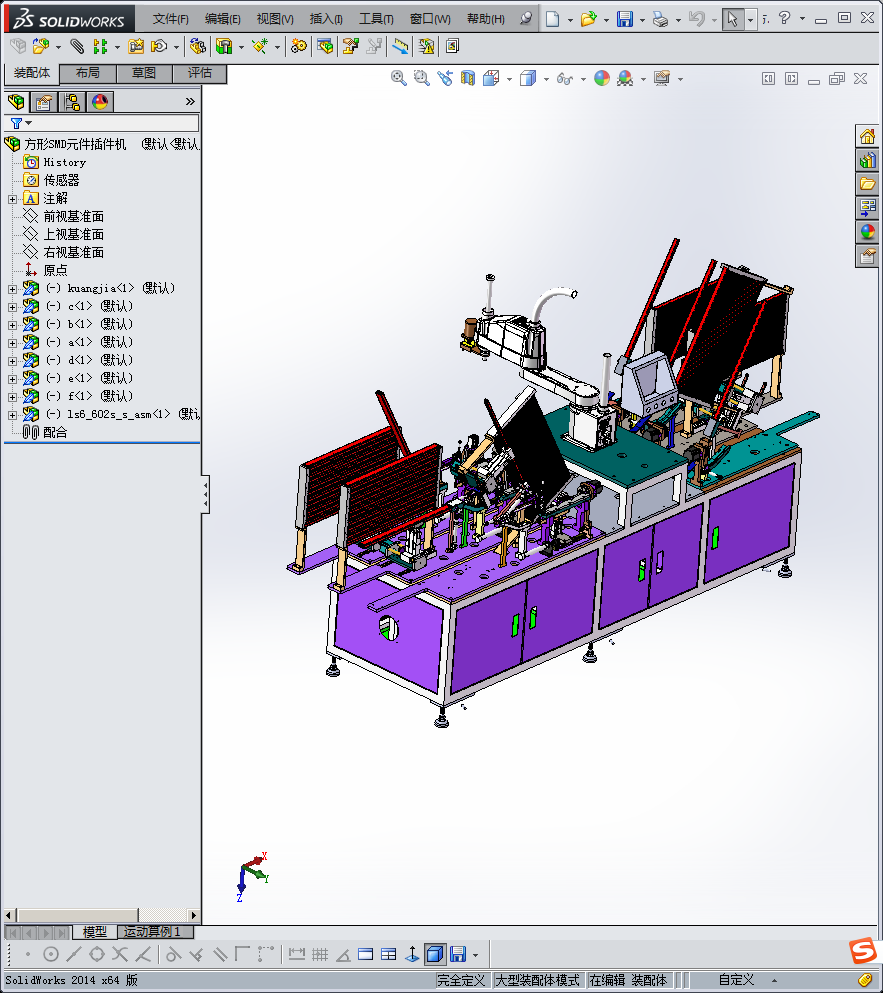
Task: Click the Move Component icon
Action: pyautogui.click(x=159, y=46)
